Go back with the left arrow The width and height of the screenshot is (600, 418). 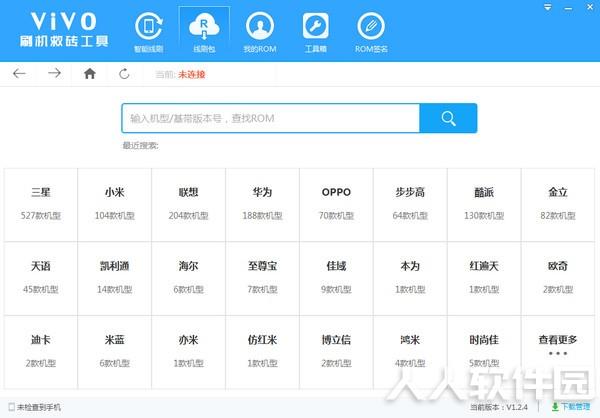19,73
